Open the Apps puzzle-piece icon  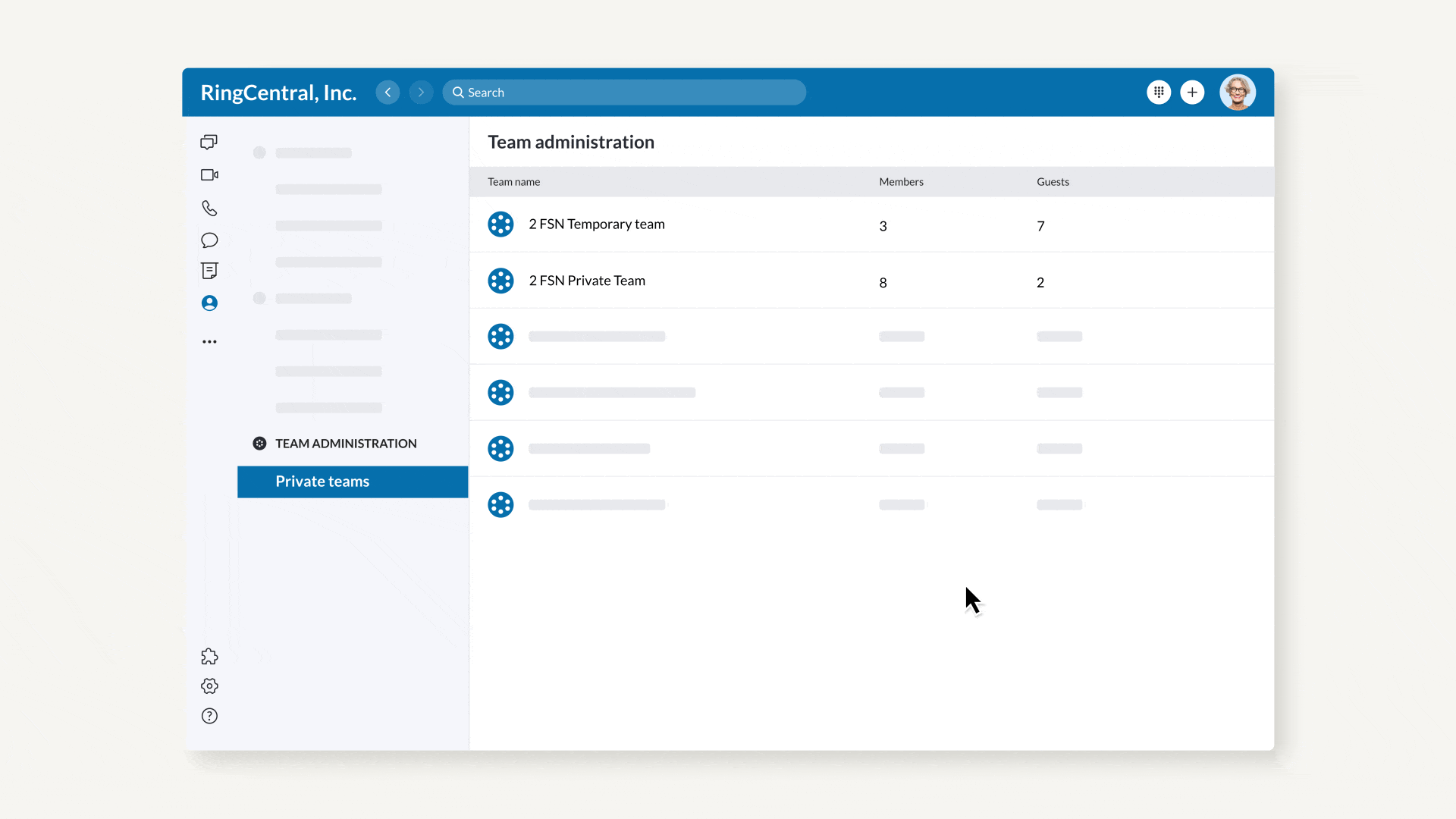click(209, 657)
